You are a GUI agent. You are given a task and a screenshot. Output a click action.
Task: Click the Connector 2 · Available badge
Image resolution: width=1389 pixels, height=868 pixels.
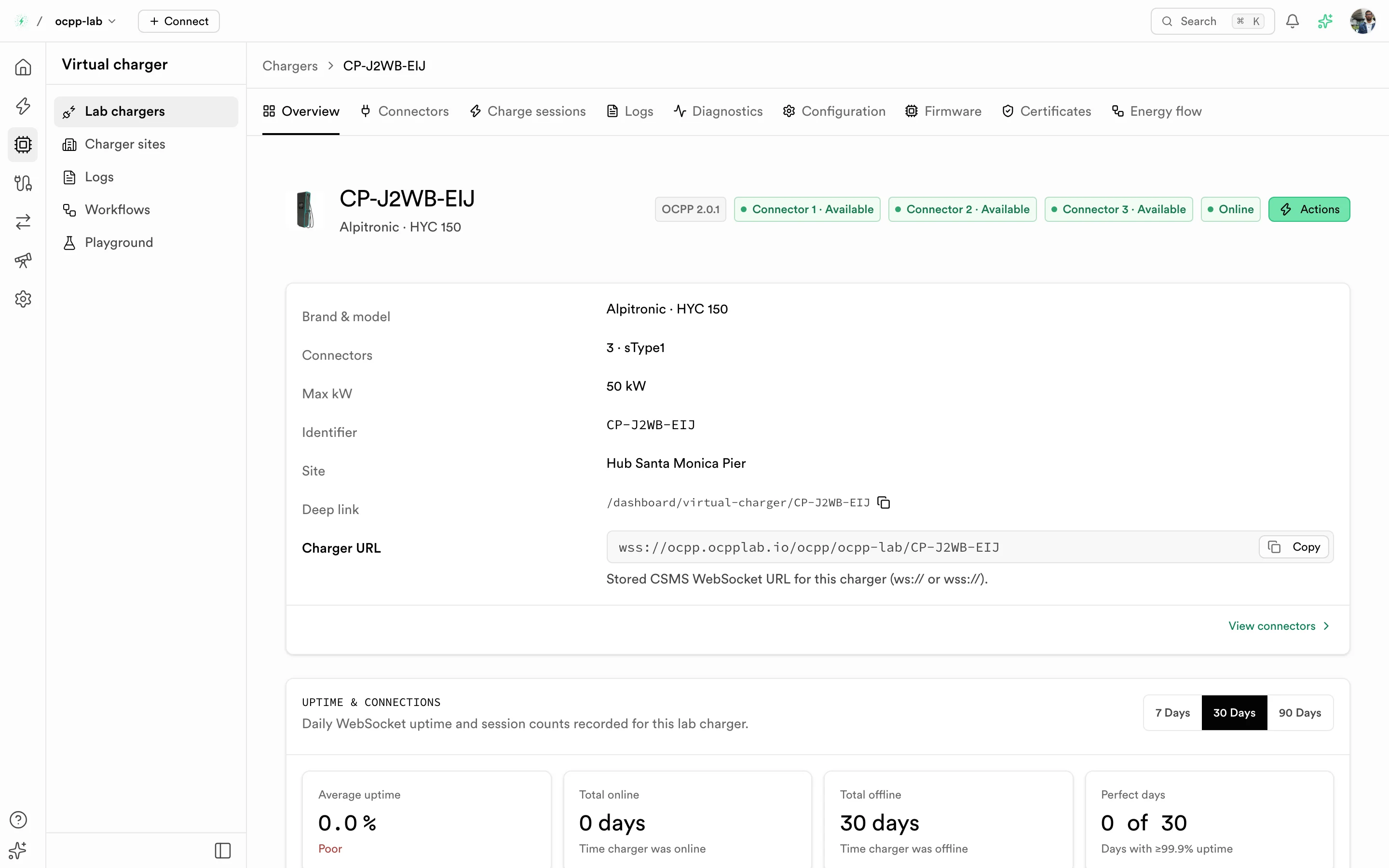click(x=962, y=209)
